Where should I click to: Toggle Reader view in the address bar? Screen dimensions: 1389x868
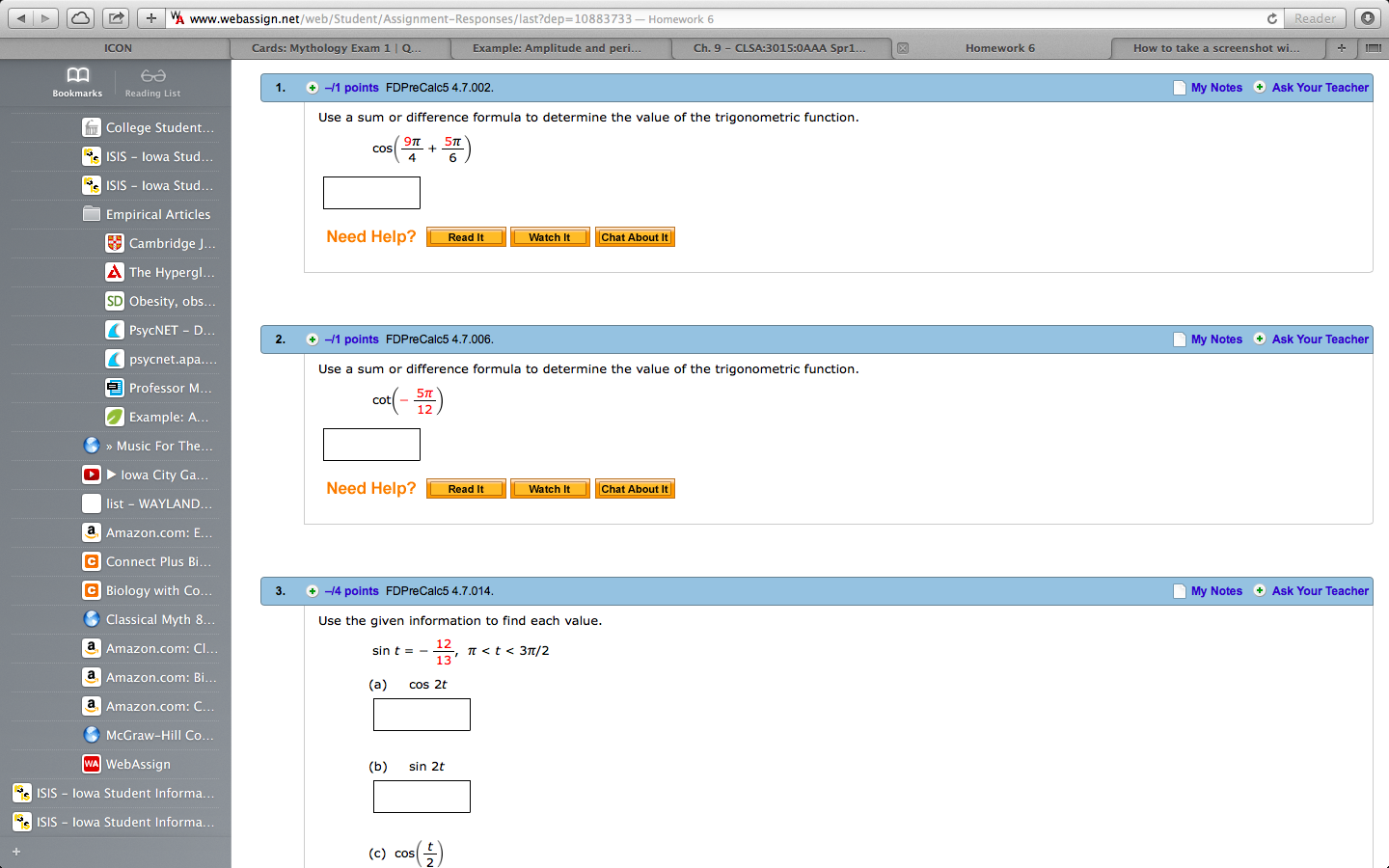1314,16
